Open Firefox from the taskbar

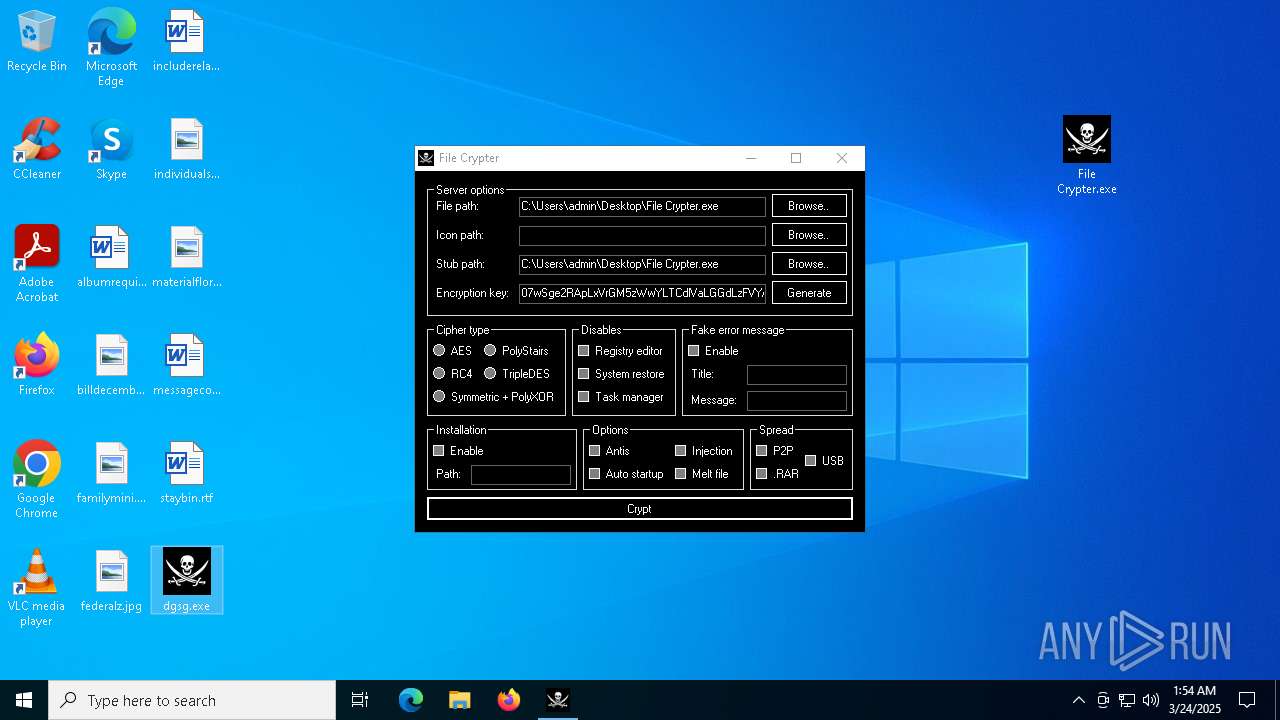509,700
